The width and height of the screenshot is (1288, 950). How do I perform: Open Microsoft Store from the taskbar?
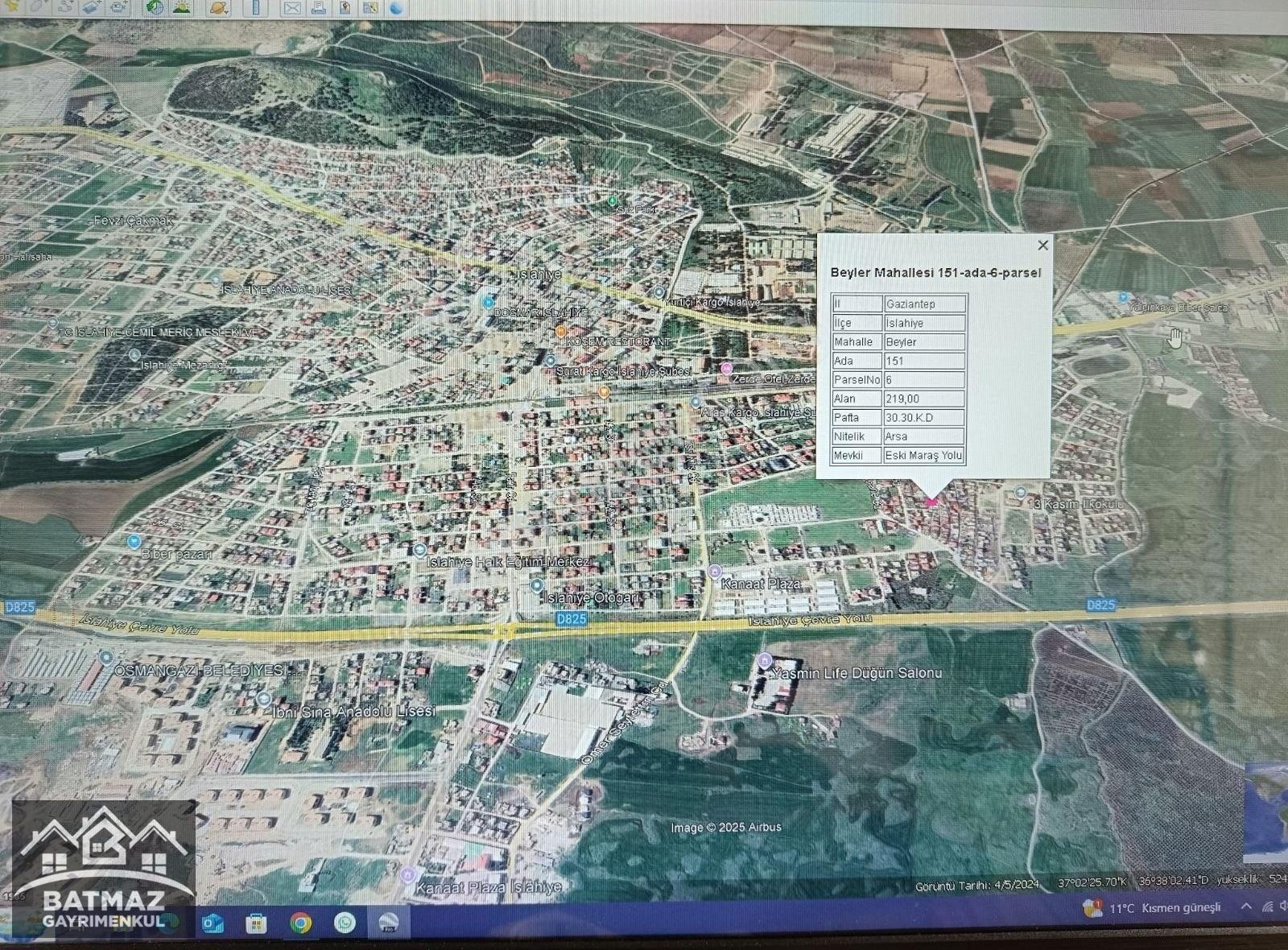[256, 923]
